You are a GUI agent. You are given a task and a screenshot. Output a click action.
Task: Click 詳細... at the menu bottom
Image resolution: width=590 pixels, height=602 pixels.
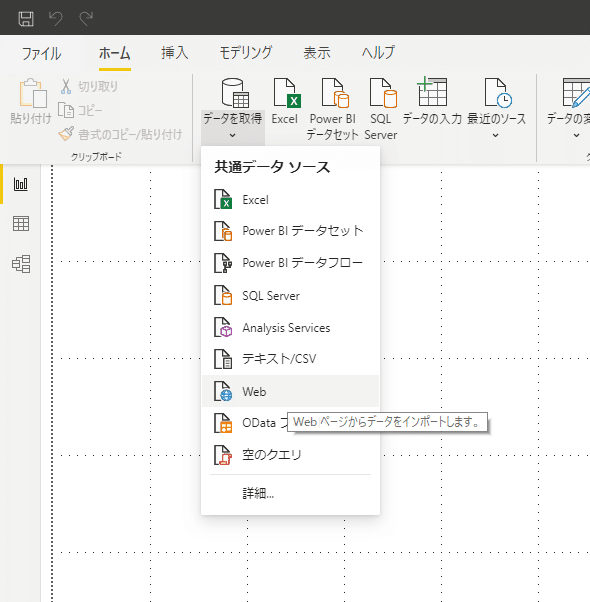(258, 493)
